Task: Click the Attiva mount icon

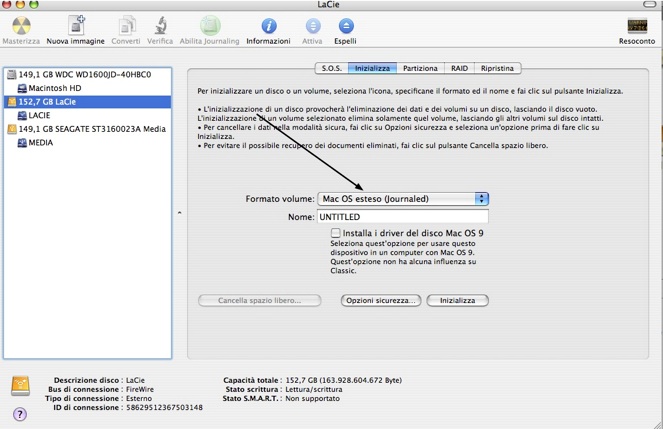Action: coord(313,26)
